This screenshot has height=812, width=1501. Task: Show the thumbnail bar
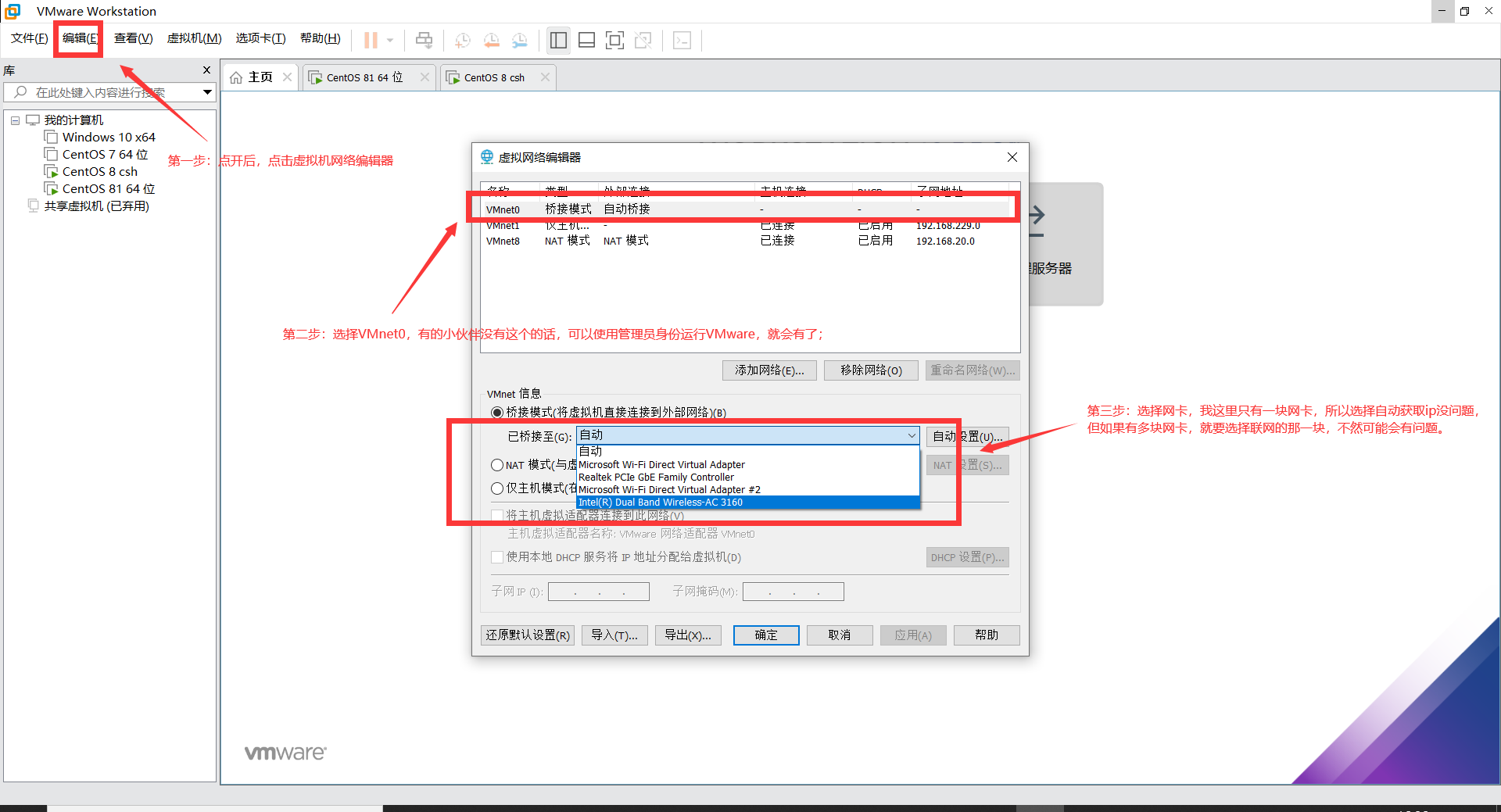point(586,40)
